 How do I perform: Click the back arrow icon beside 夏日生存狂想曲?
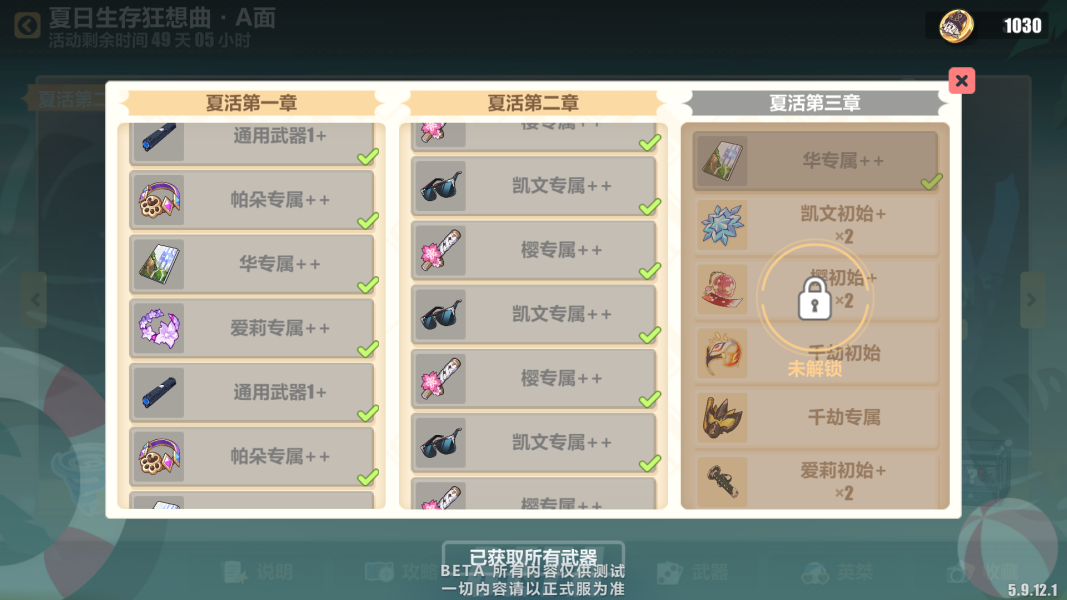[x=27, y=27]
